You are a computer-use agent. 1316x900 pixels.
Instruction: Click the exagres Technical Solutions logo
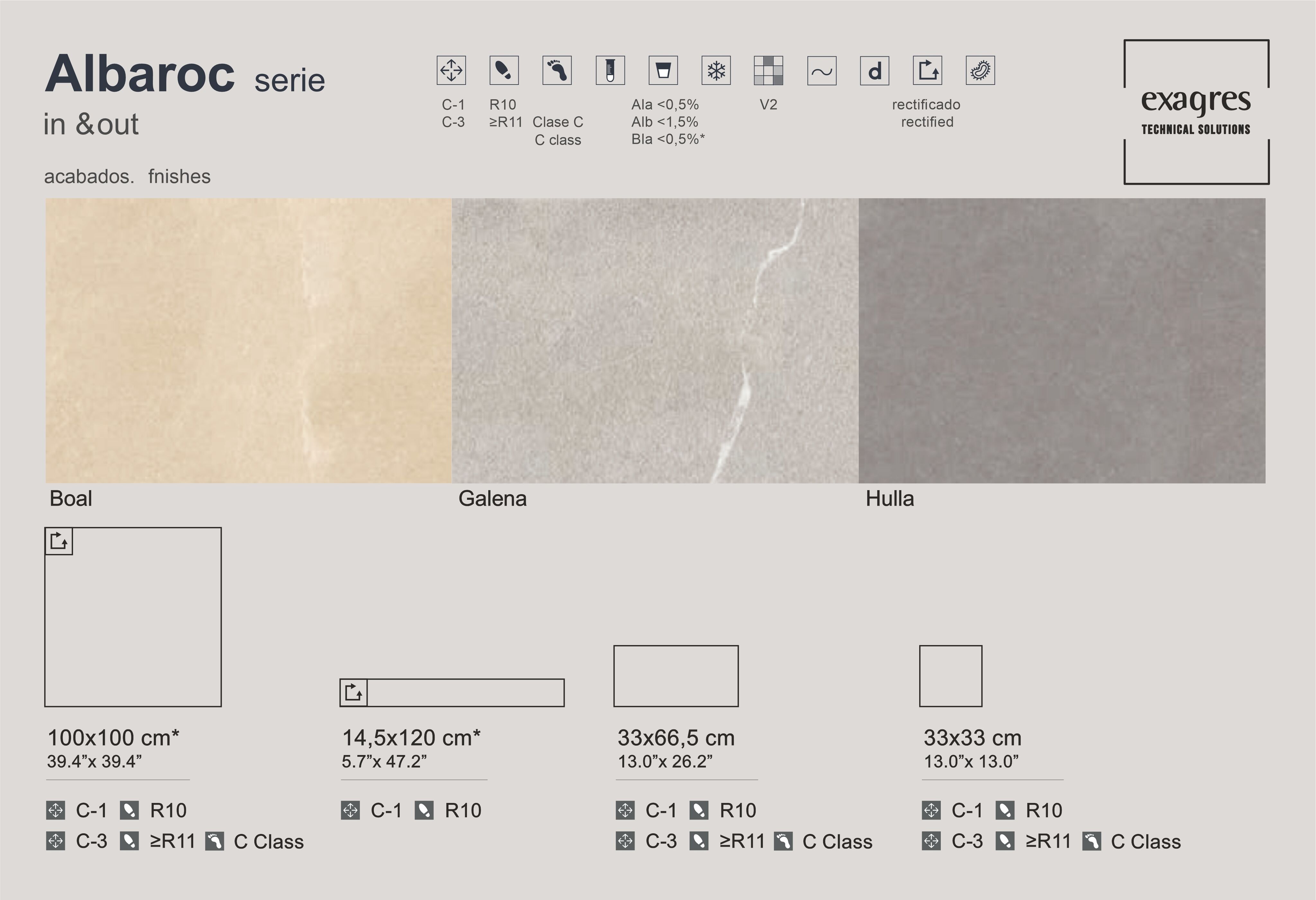(1196, 112)
